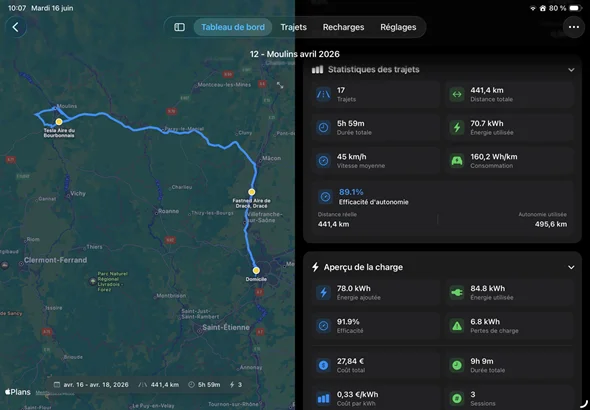The image size is (590, 410).
Task: Click the 84.8 kWh plug icon
Action: (x=457, y=293)
